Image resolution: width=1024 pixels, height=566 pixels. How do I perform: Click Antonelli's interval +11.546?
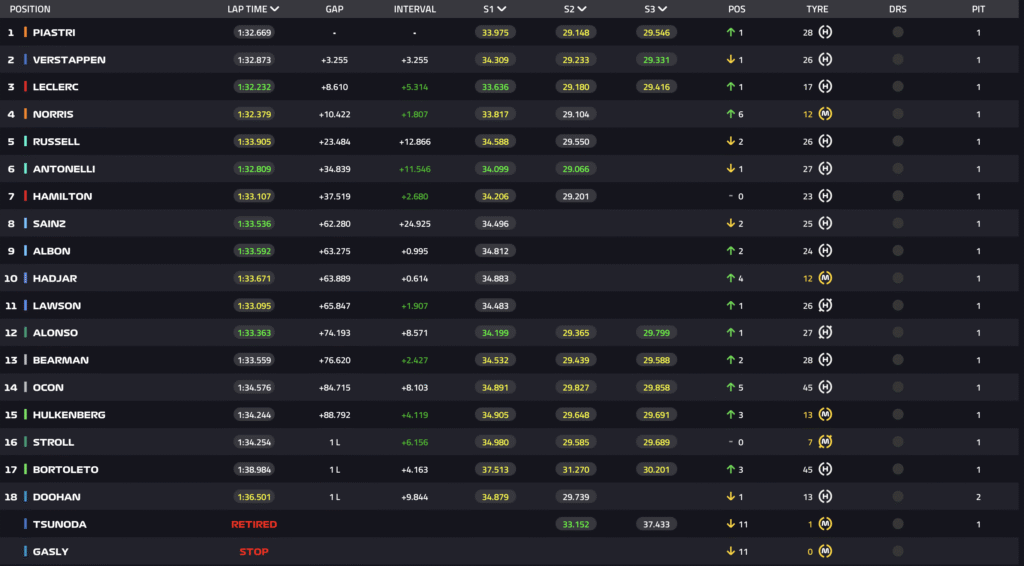[415, 168]
